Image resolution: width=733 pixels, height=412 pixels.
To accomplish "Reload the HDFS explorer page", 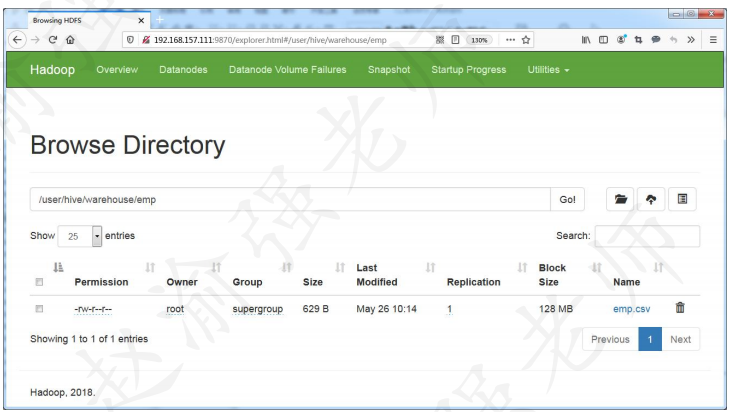I will [53, 40].
